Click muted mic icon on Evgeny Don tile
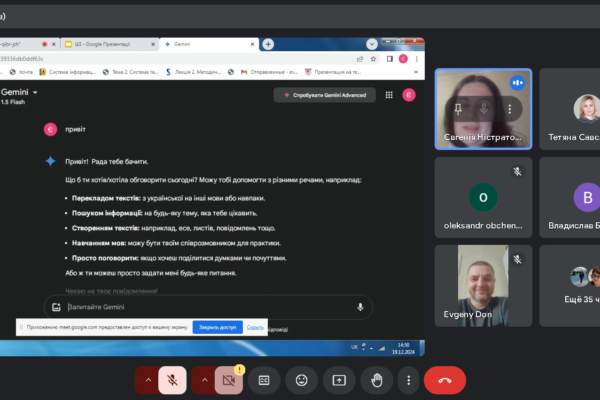This screenshot has width=600, height=400. 517,260
